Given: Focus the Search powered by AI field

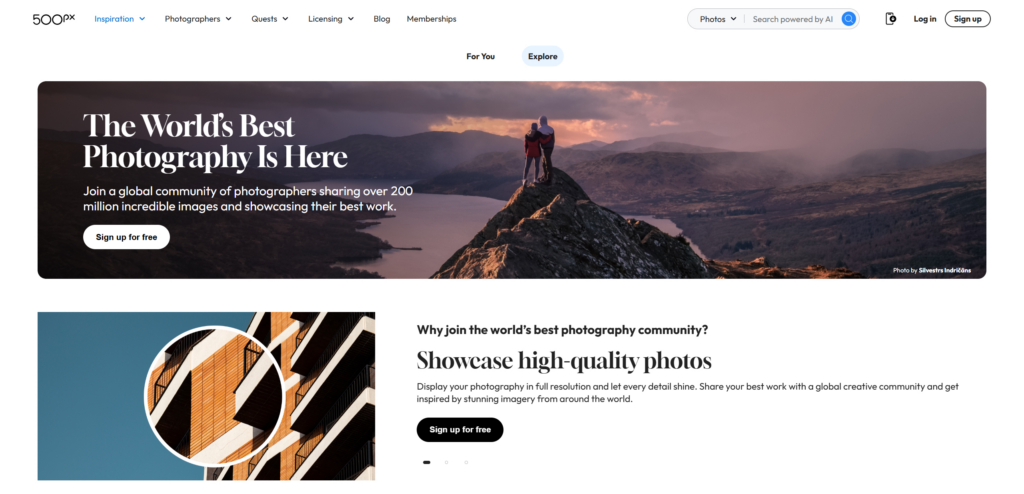Looking at the screenshot, I should click(x=792, y=19).
